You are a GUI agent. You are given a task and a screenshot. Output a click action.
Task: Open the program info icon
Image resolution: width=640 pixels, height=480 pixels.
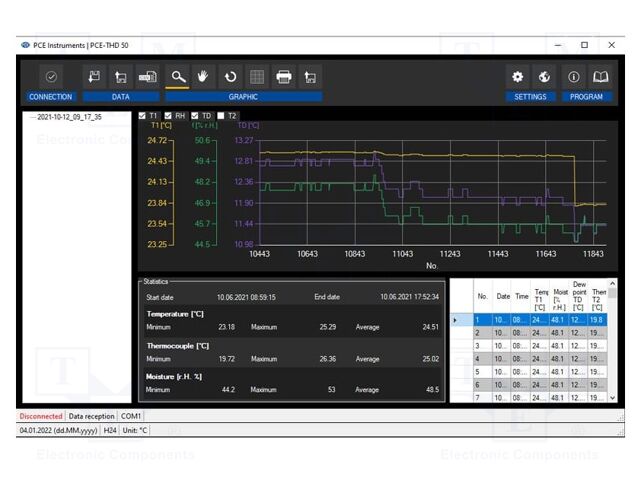(574, 76)
